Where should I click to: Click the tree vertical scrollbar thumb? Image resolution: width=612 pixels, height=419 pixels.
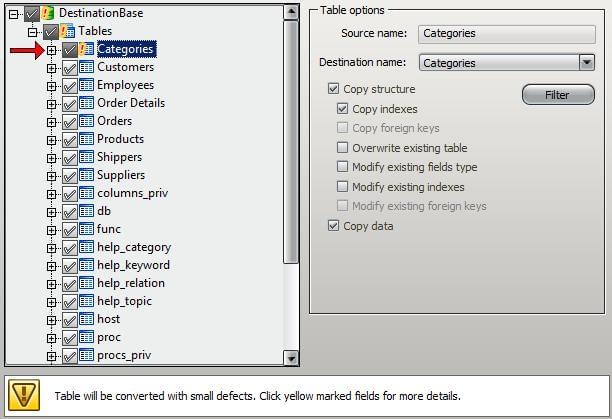[291, 142]
